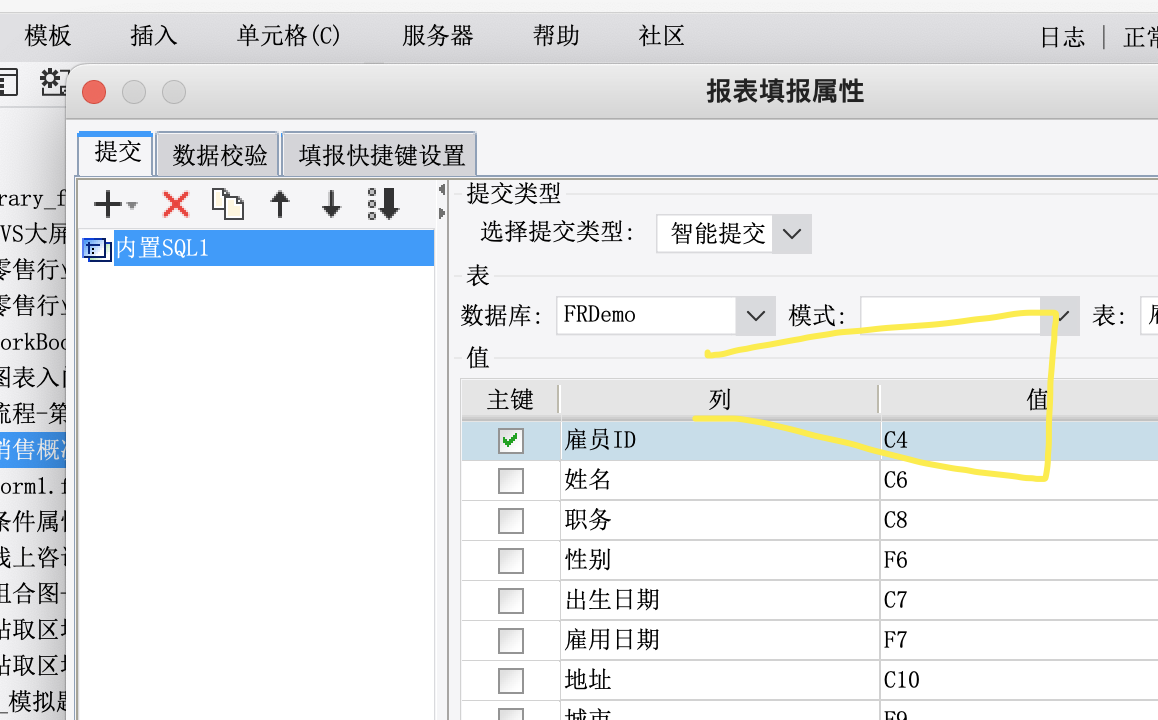Switch to the 提交 tab
Screen dimensions: 1158x720
pyautogui.click(x=116, y=153)
